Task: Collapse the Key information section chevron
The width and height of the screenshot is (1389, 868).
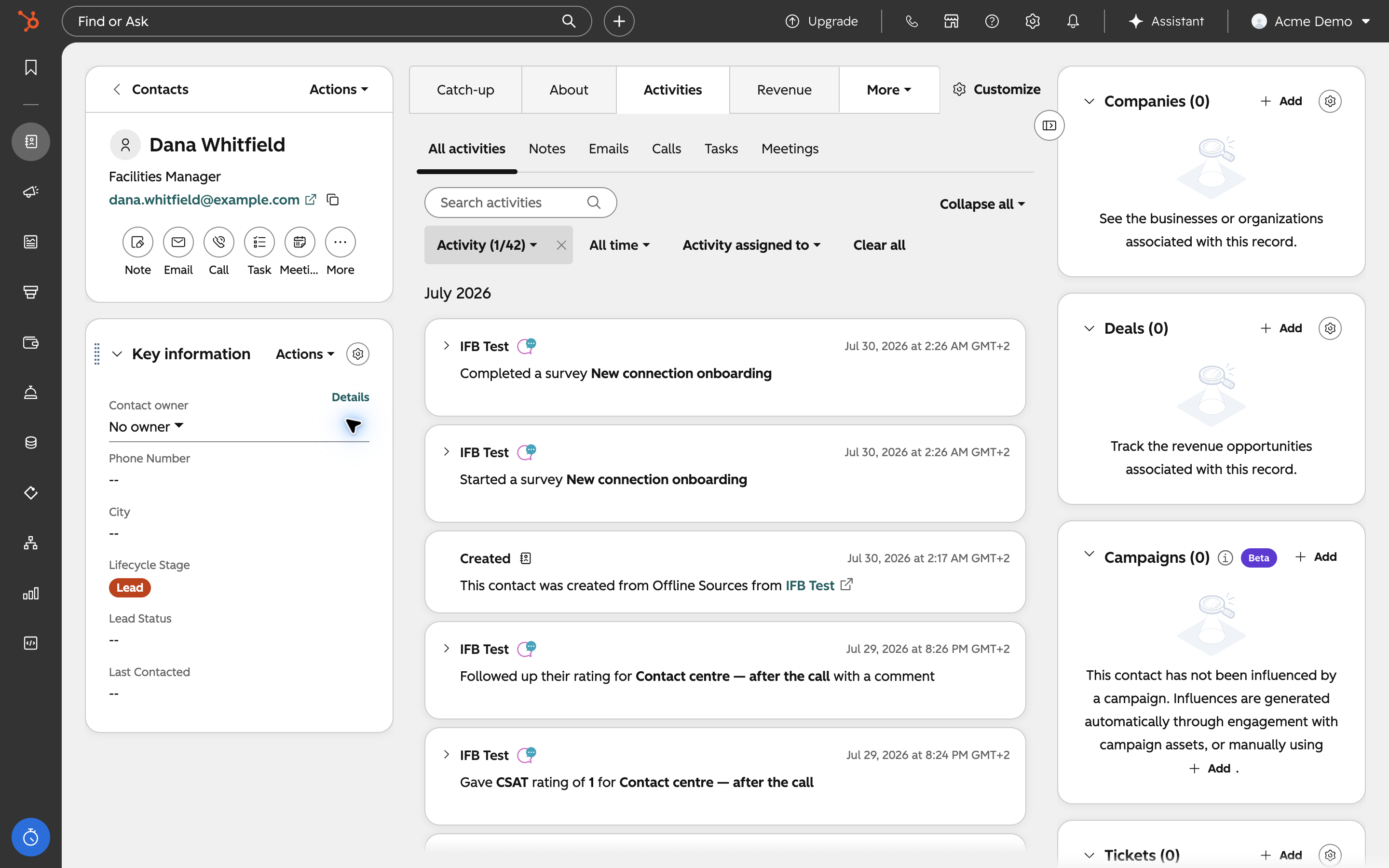Action: point(117,354)
